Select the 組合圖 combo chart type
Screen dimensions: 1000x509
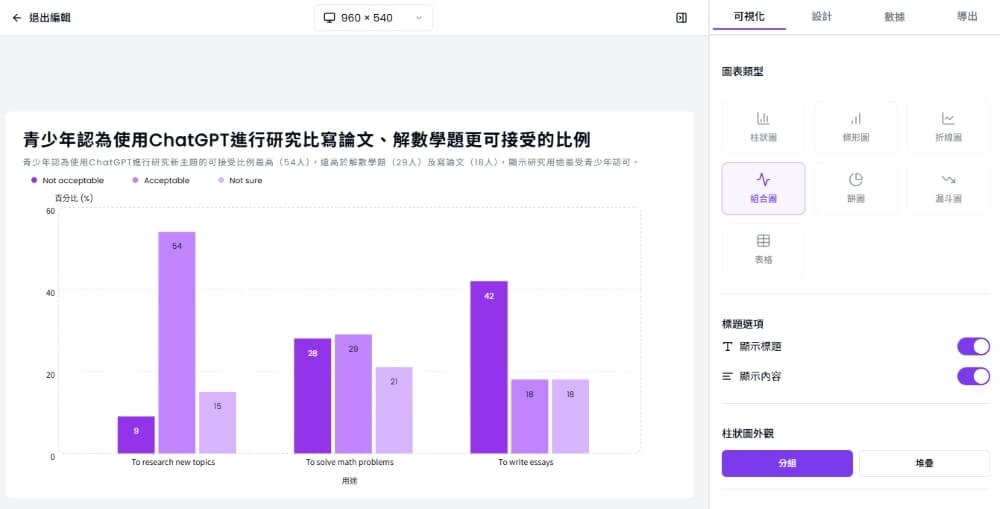[762, 188]
